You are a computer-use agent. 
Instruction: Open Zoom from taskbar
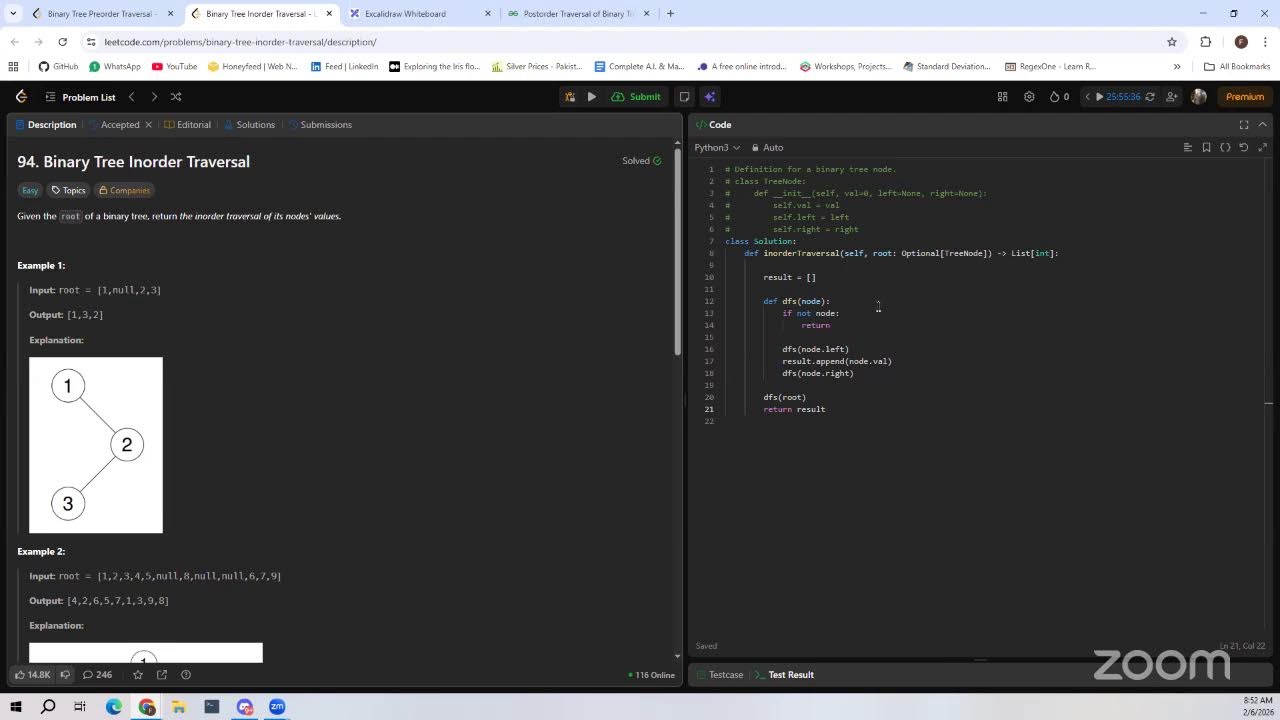[277, 707]
